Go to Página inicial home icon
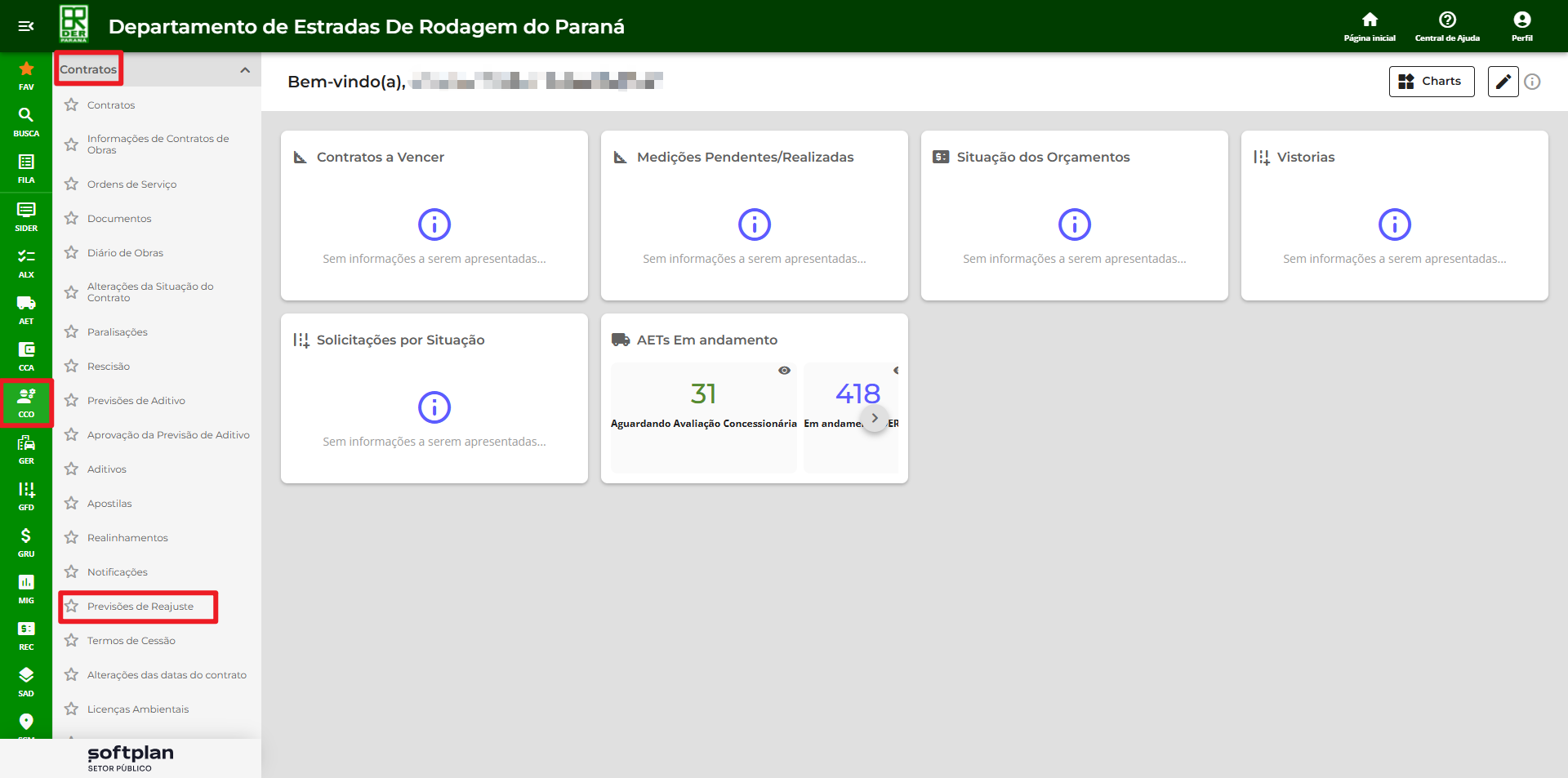 [x=1370, y=25]
